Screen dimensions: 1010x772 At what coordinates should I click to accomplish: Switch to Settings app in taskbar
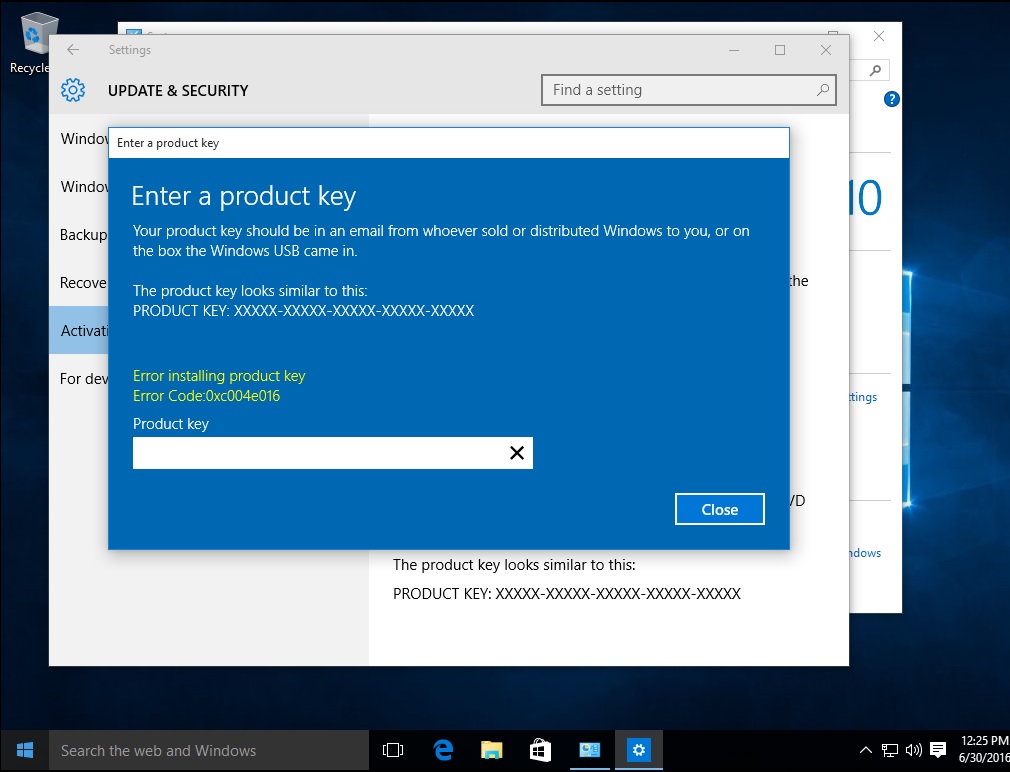coord(638,751)
